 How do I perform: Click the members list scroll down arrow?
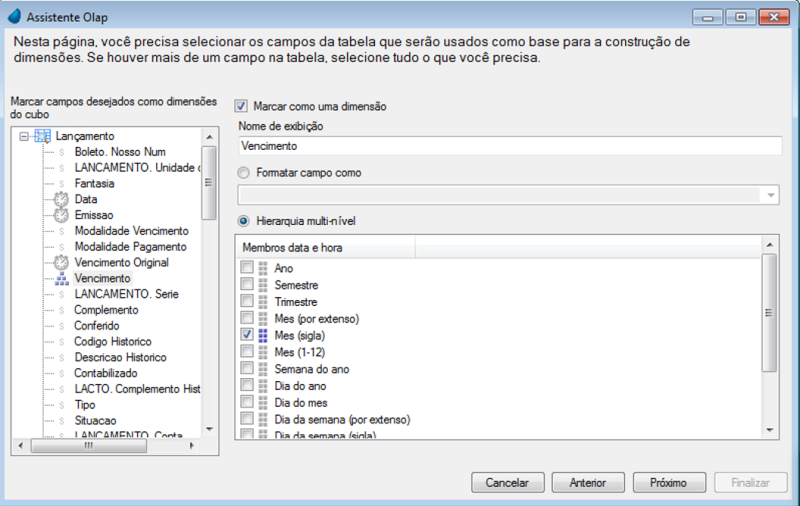[x=770, y=431]
